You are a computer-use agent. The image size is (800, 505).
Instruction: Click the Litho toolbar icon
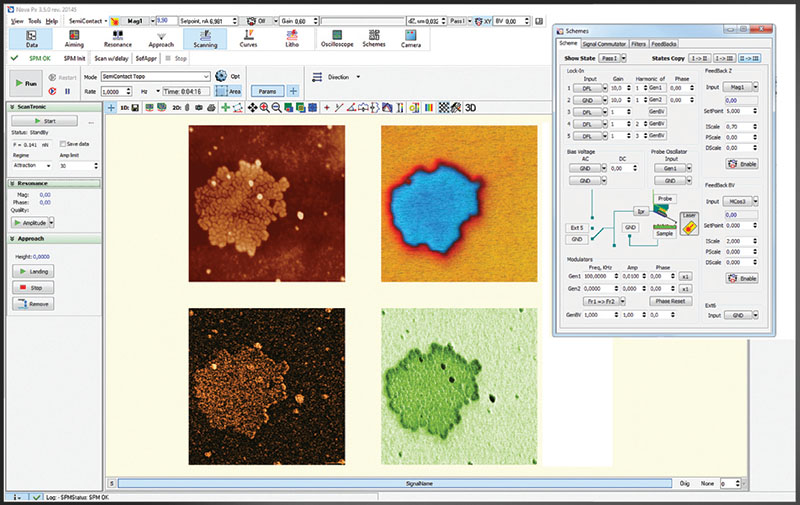coord(291,38)
